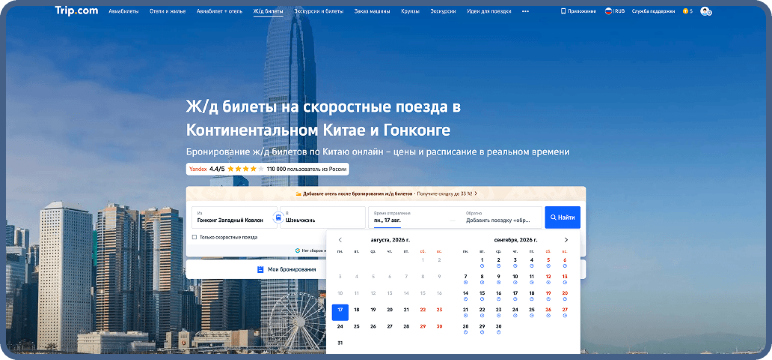Select September 27 in calendar
Viewport: 772px width, 360px height.
click(565, 311)
